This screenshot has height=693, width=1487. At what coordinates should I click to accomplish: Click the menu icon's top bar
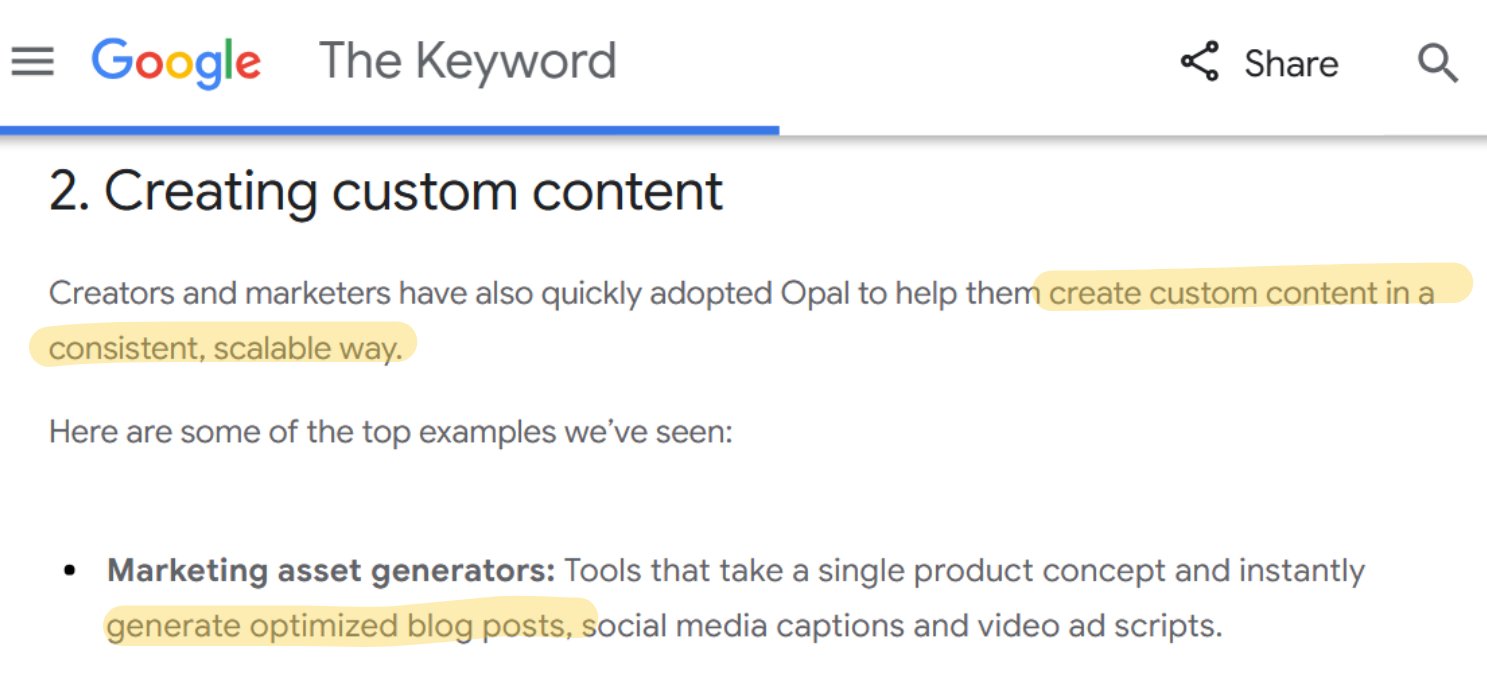tap(32, 48)
